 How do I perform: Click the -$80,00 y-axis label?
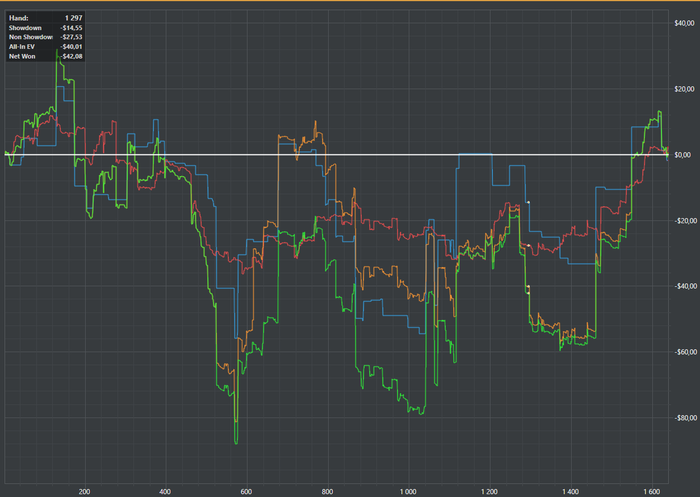[683, 418]
